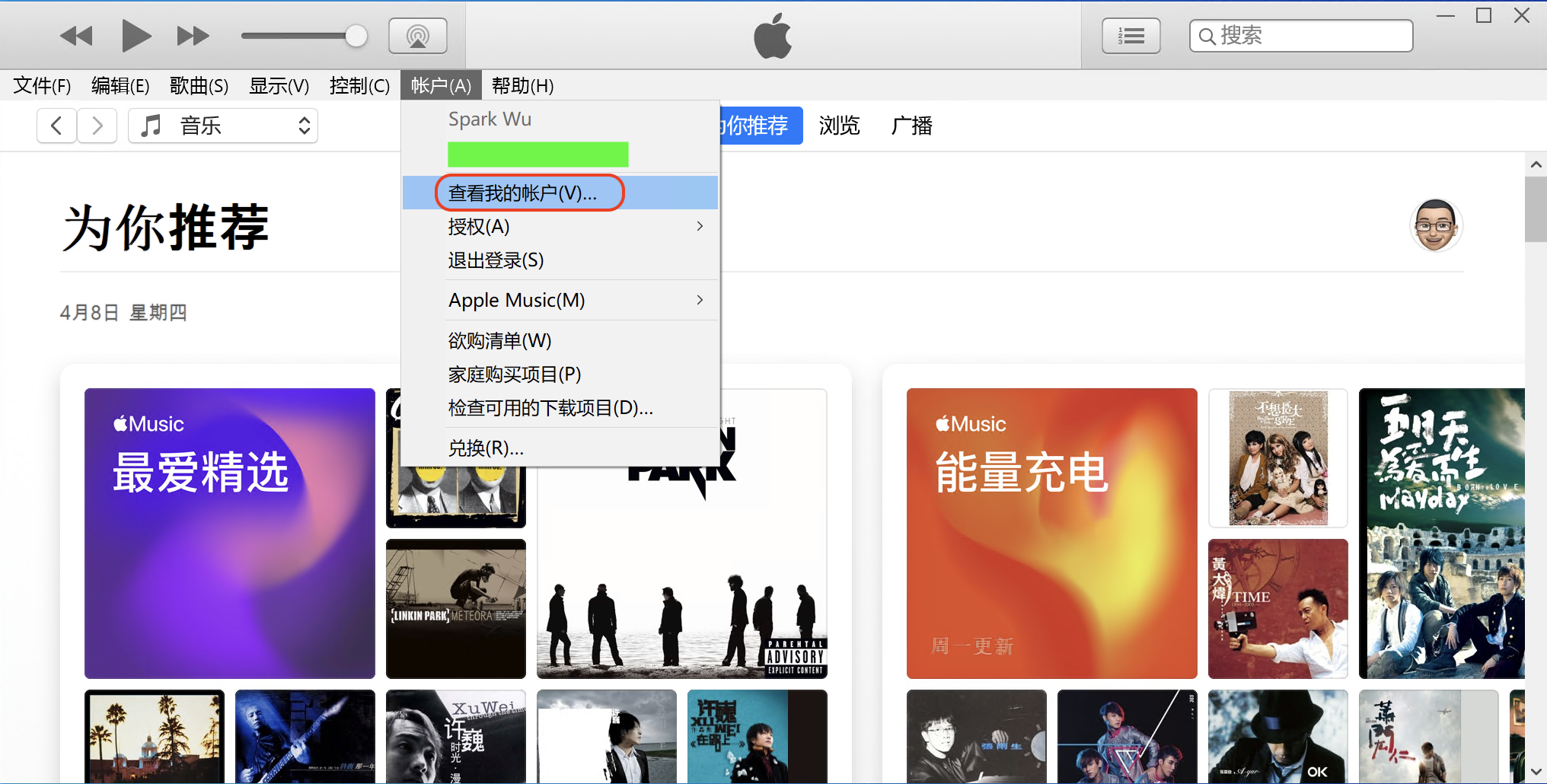Open the Mayday album cover
This screenshot has height=784, width=1547.
tap(1442, 534)
